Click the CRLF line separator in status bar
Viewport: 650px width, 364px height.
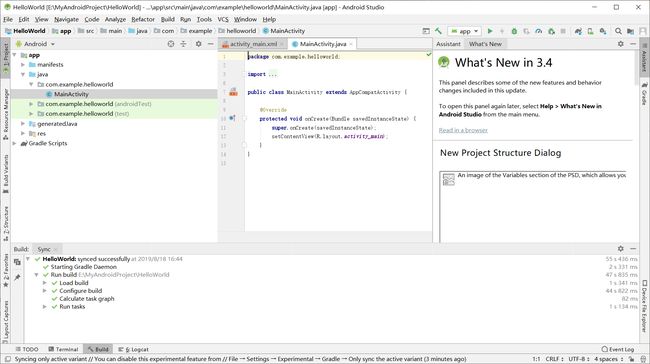(x=554, y=359)
